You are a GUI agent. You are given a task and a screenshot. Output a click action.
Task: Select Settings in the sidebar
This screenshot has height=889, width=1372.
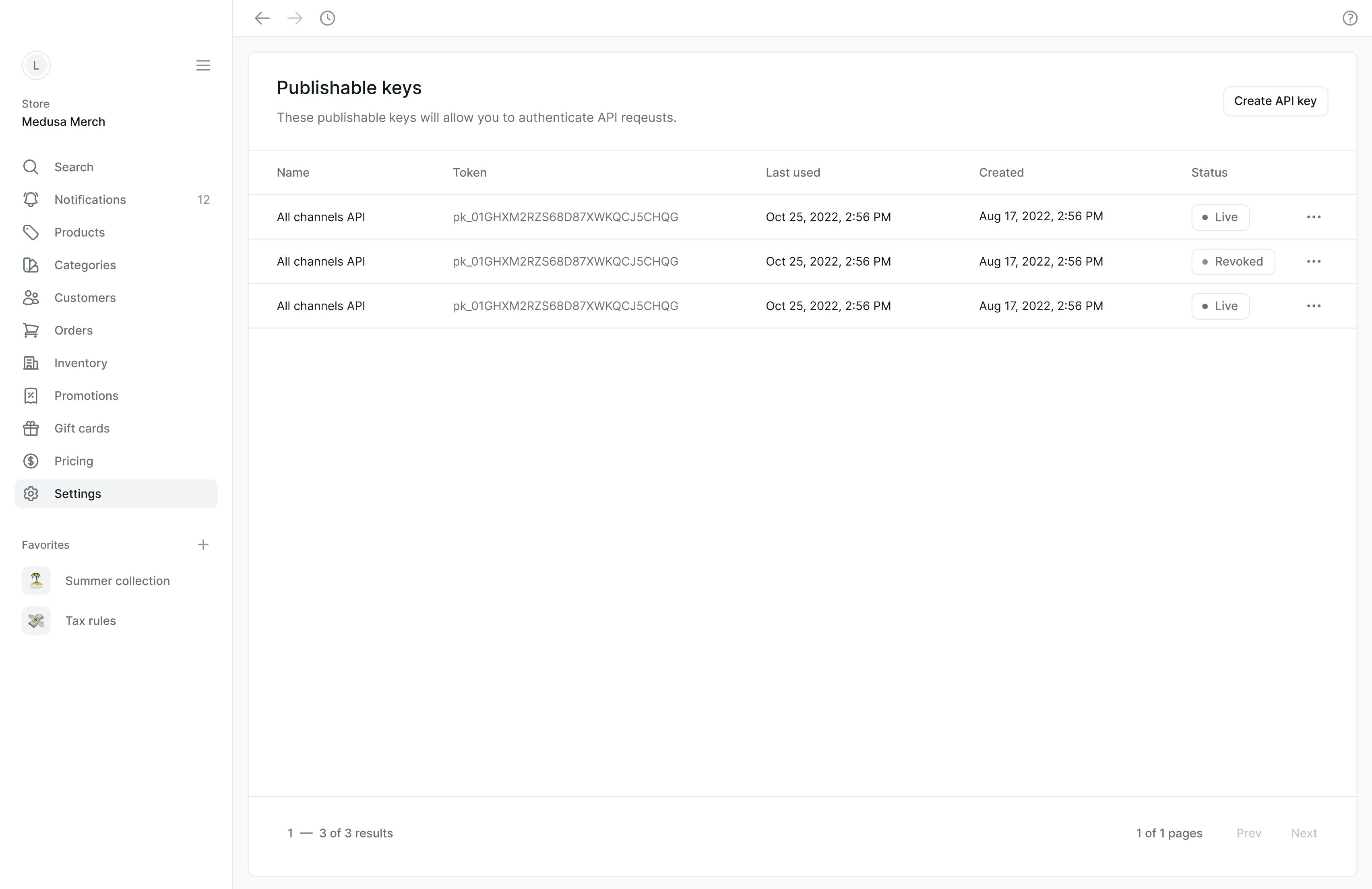click(x=116, y=494)
